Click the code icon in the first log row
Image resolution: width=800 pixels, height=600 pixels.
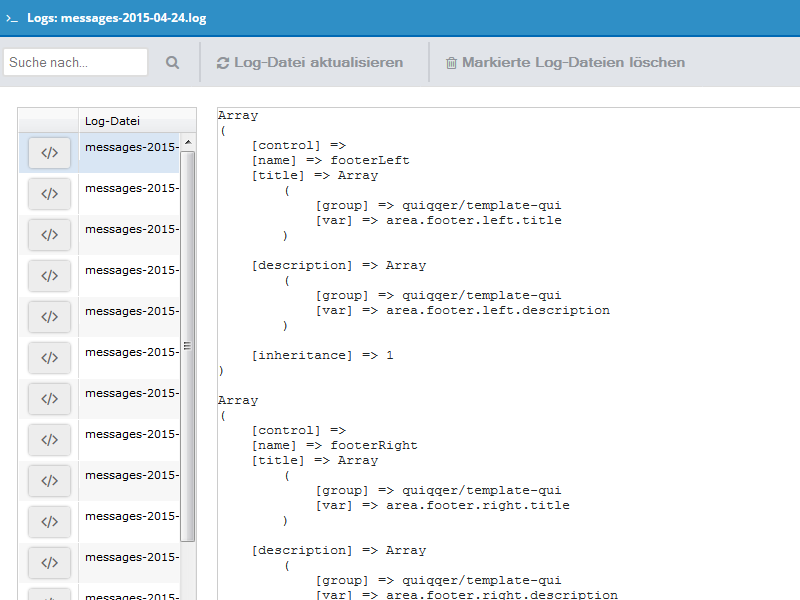click(x=49, y=153)
